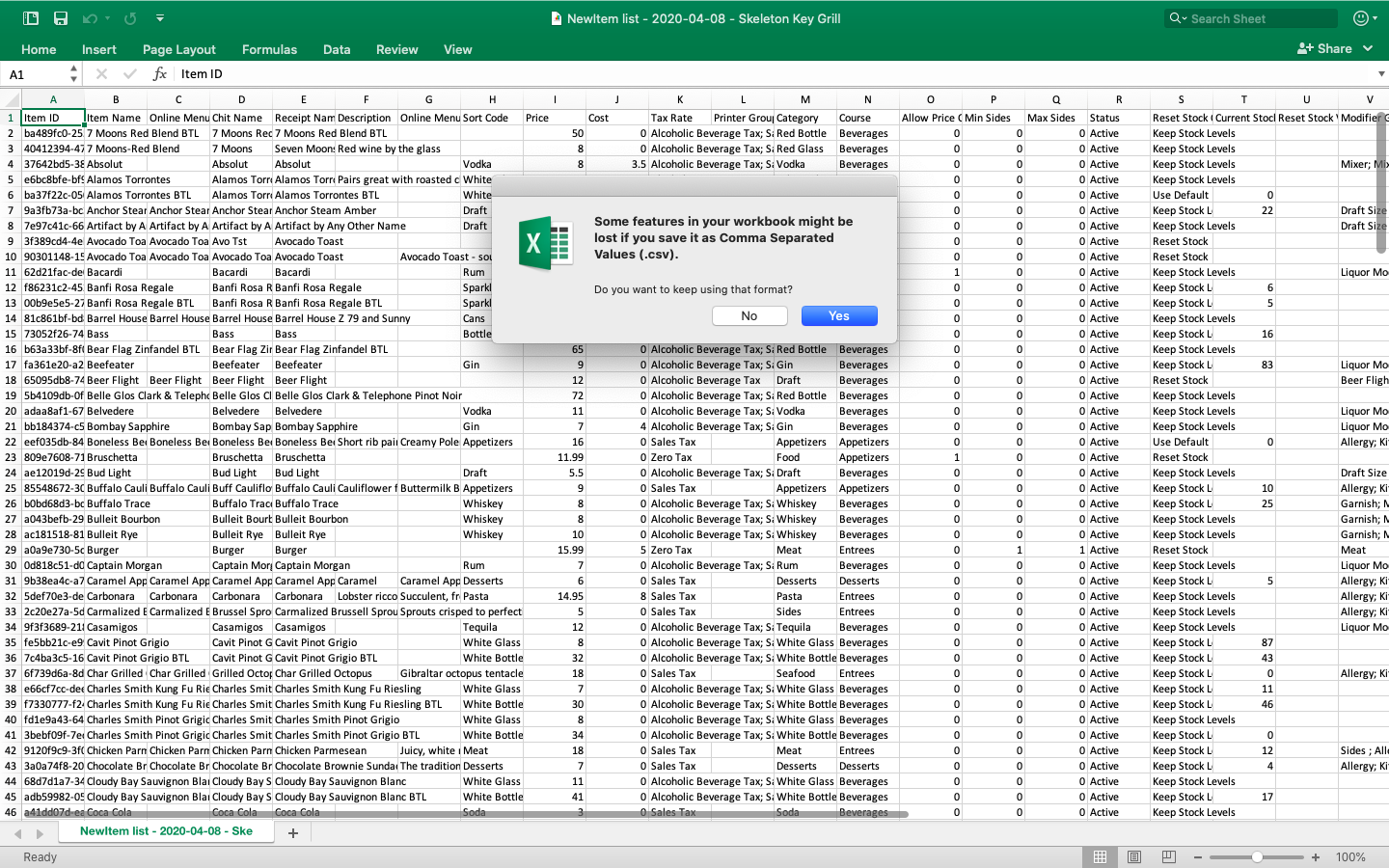The image size is (1389, 868).
Task: Click the Redo icon in the toolbar
Action: [x=128, y=18]
